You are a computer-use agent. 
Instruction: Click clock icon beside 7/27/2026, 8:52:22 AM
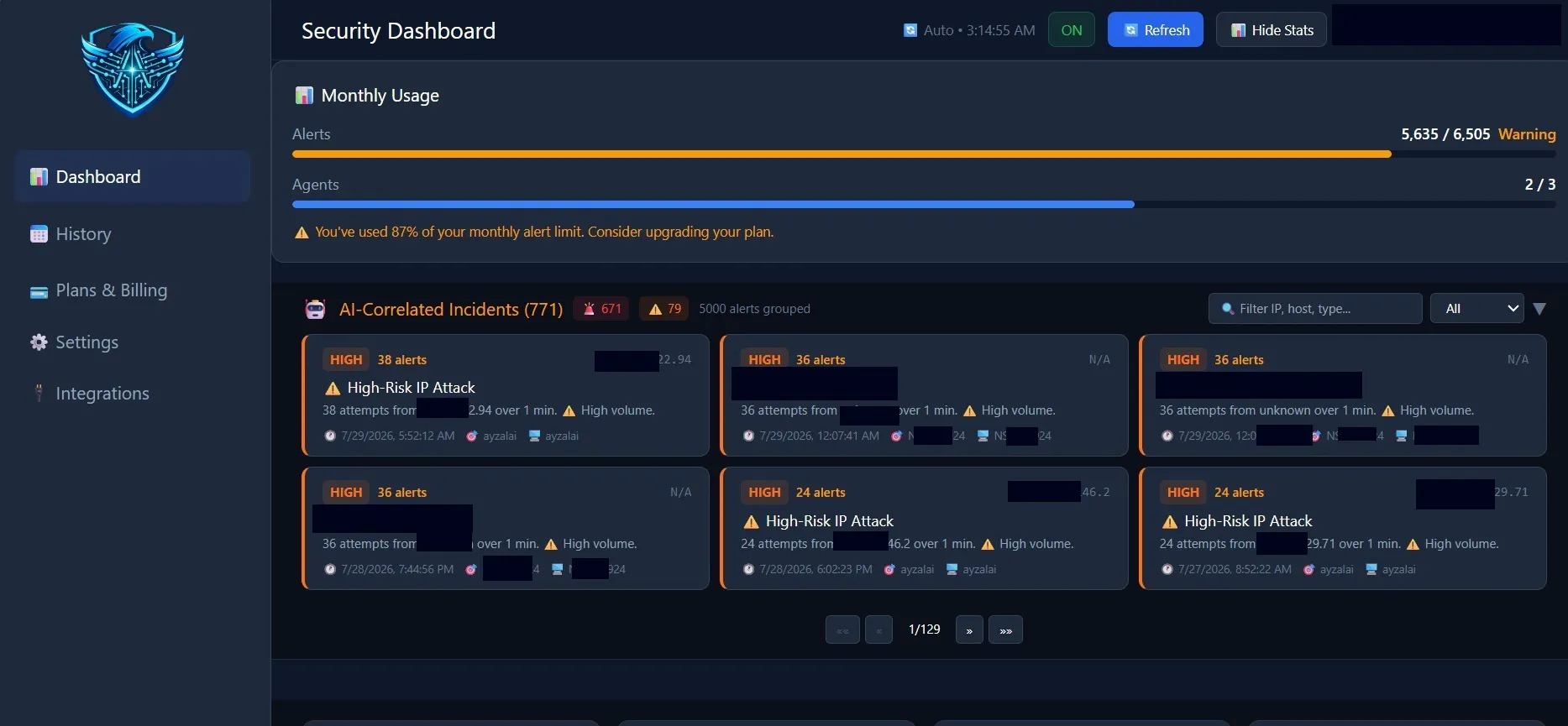click(x=1167, y=570)
